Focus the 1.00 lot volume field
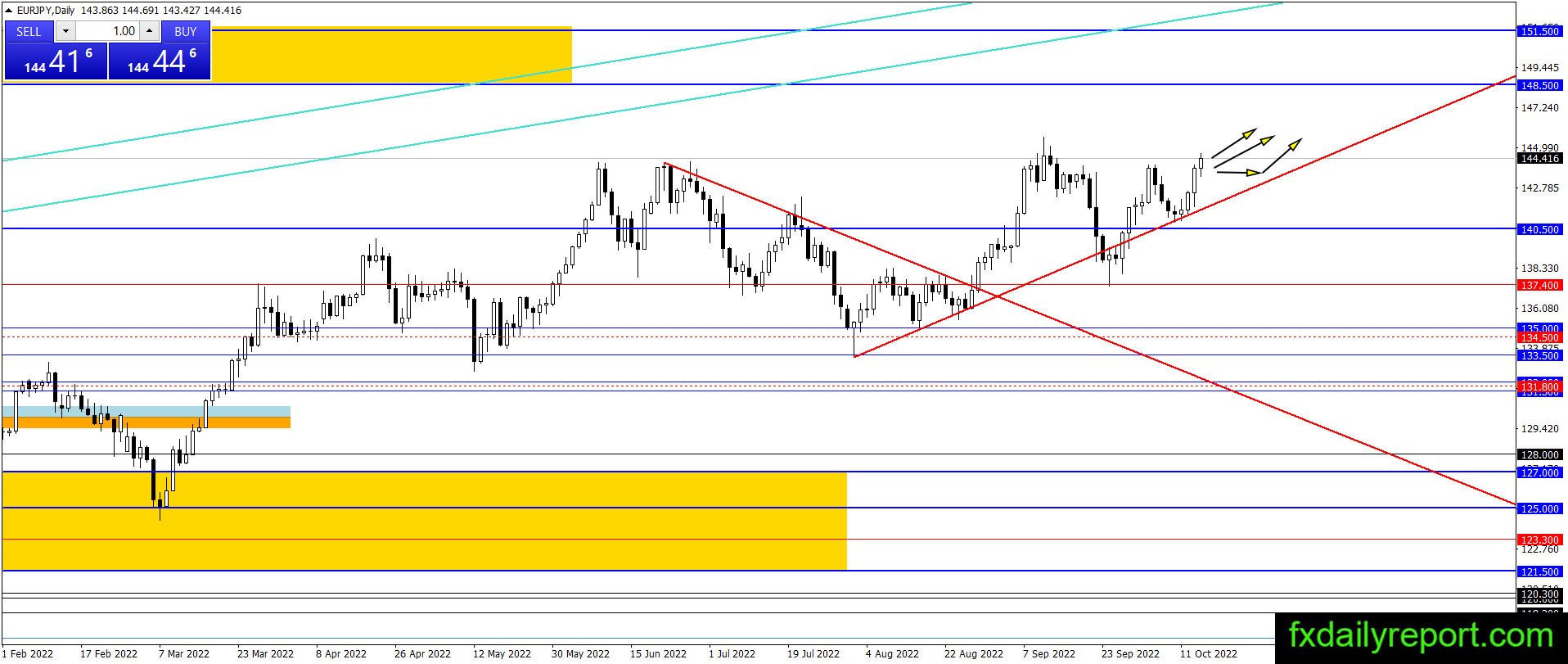The width and height of the screenshot is (1568, 664). (x=108, y=31)
